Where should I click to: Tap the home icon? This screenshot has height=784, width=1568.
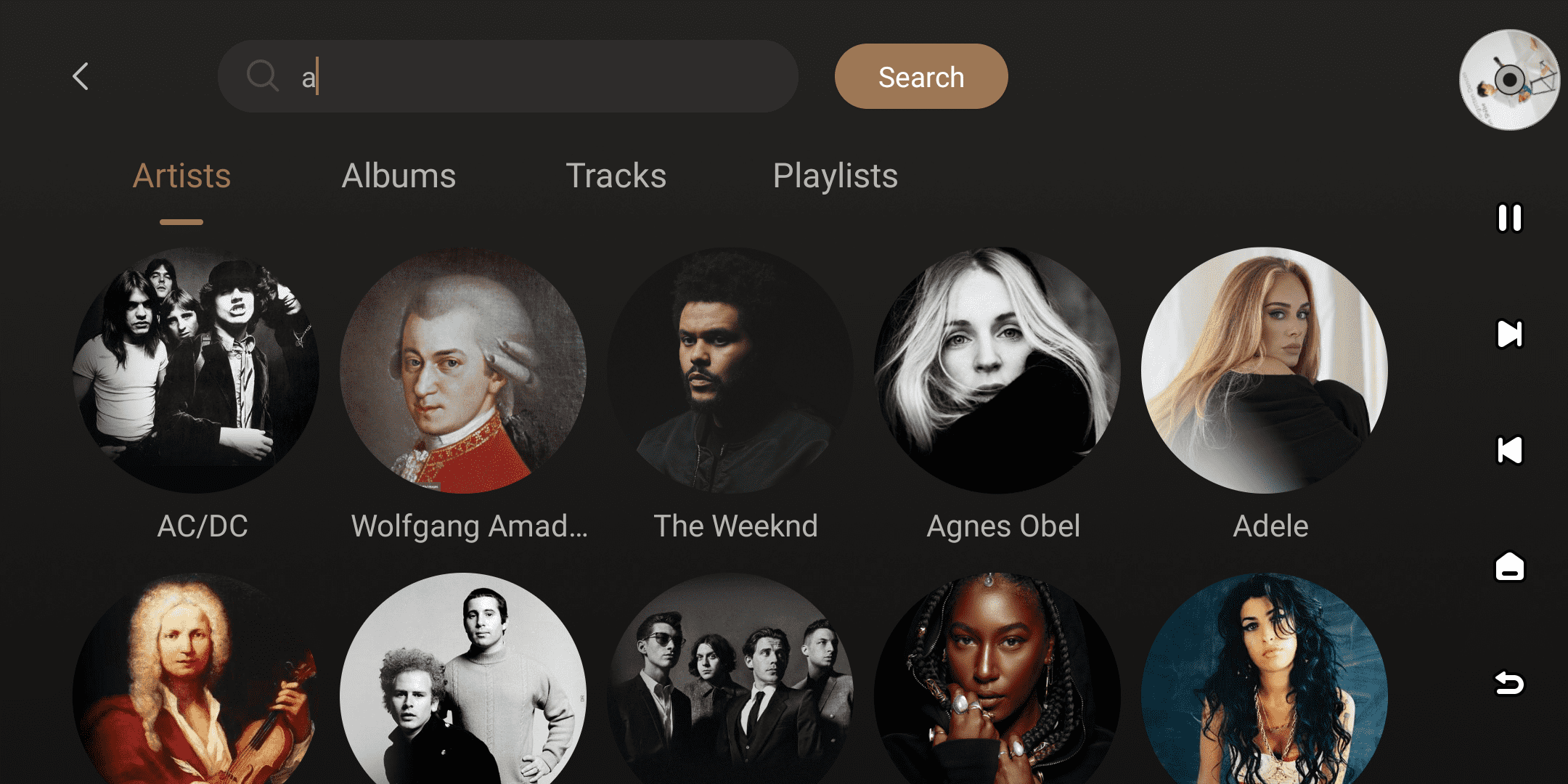(x=1509, y=566)
